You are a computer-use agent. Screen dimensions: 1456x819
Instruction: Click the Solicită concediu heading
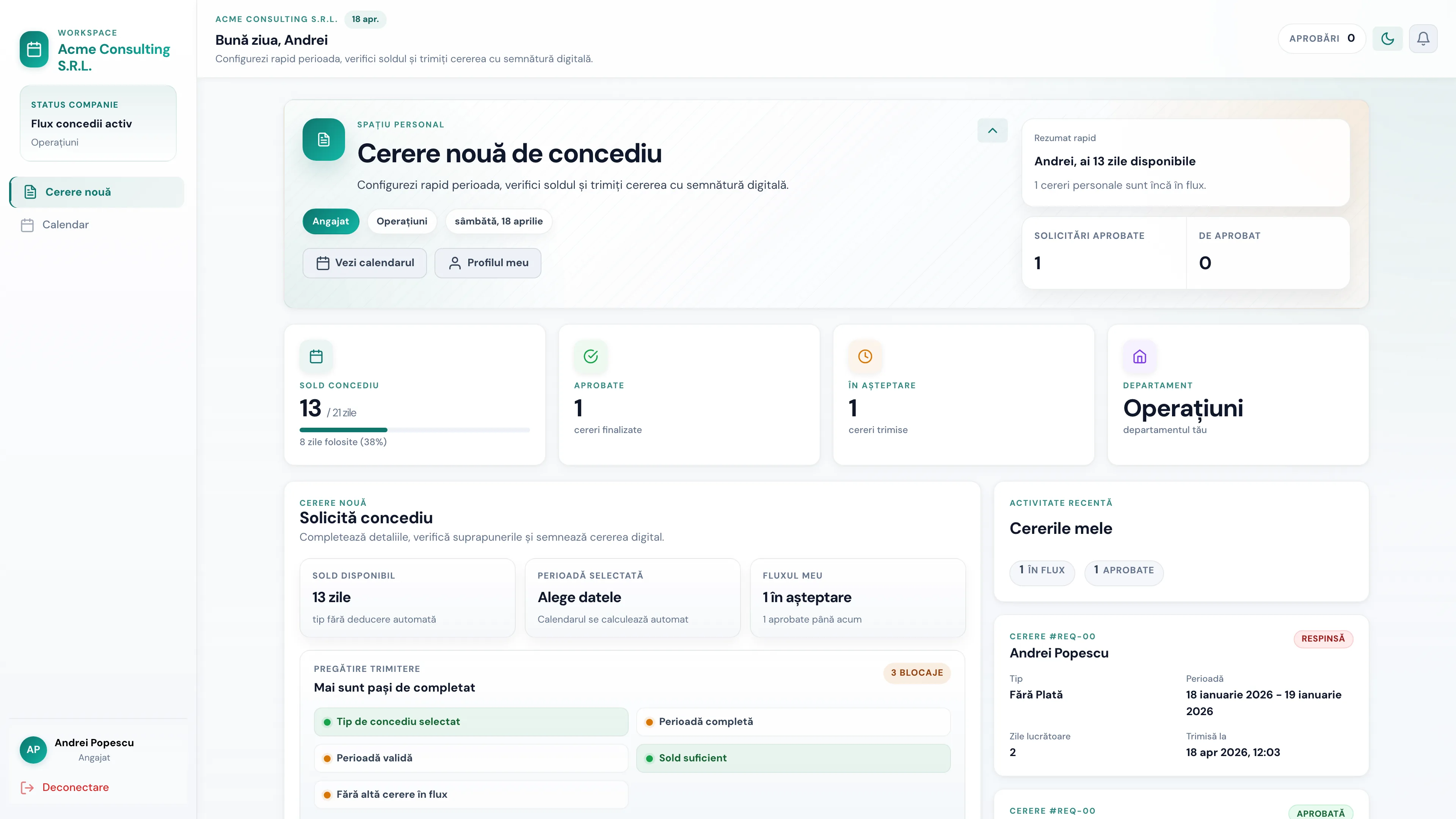click(x=366, y=518)
